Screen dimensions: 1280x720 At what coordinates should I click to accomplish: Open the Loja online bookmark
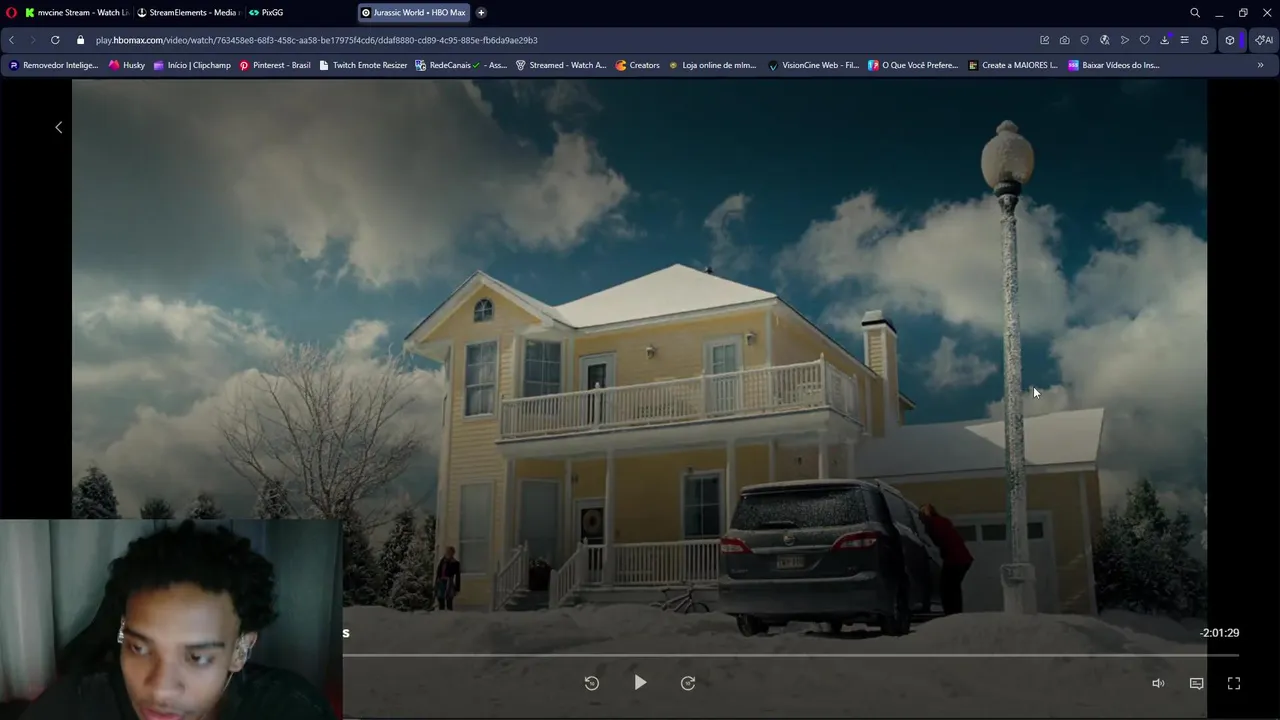click(x=713, y=65)
